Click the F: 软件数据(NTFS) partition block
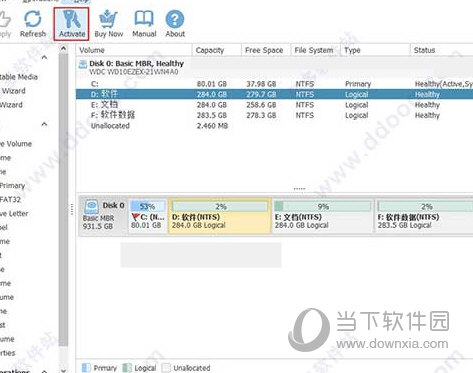Image resolution: width=473 pixels, height=373 pixels. point(424,215)
